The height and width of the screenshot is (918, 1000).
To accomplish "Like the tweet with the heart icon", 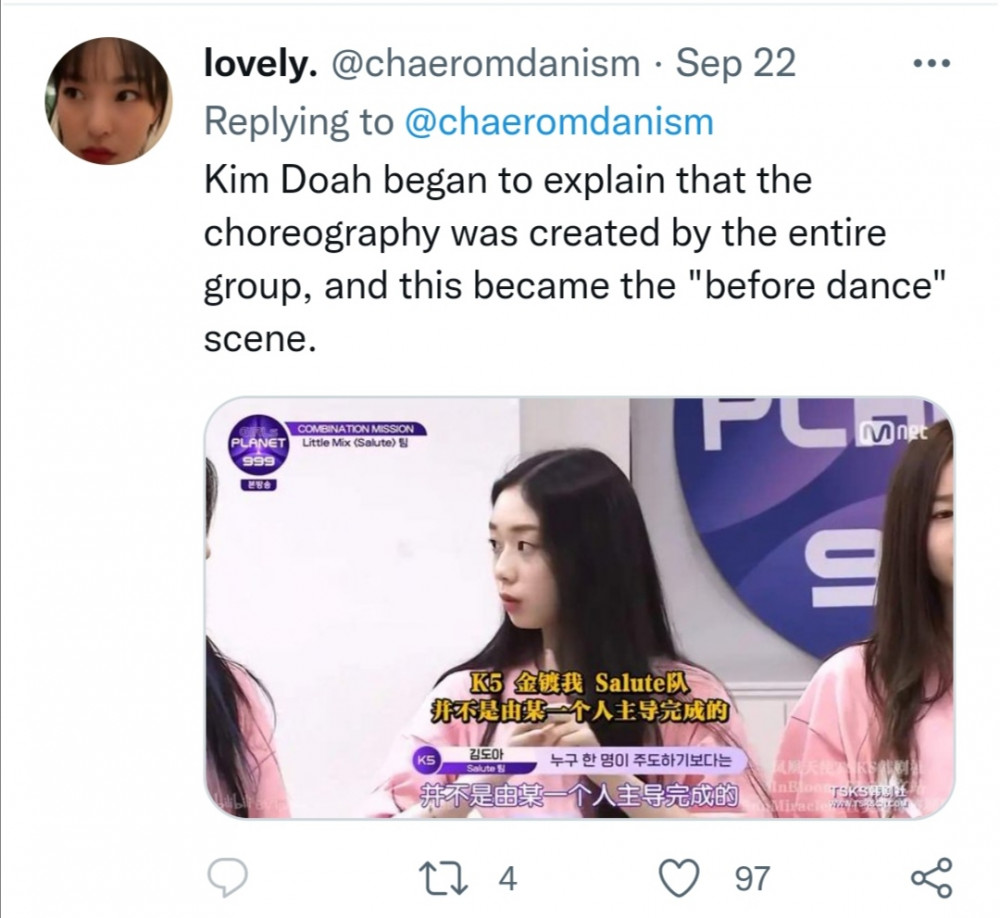I will (679, 878).
